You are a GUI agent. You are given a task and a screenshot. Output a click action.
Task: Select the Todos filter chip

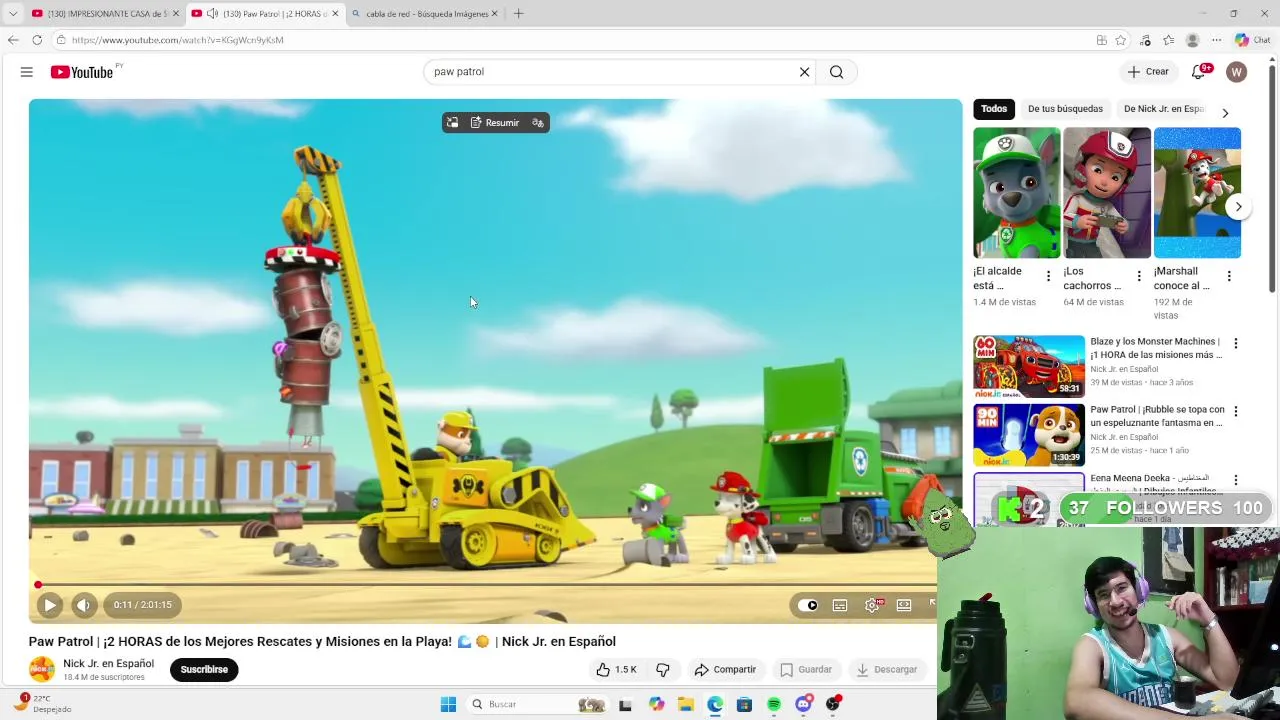tap(994, 109)
